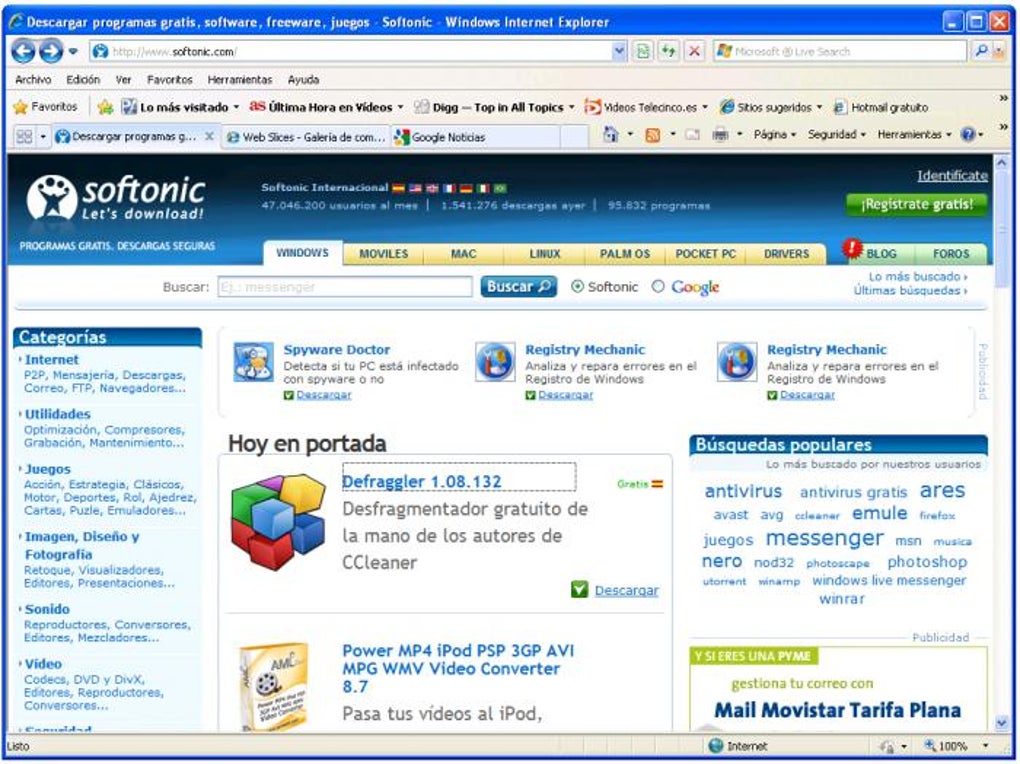Click the Softonic search input field
The image size is (1020, 764).
point(345,287)
